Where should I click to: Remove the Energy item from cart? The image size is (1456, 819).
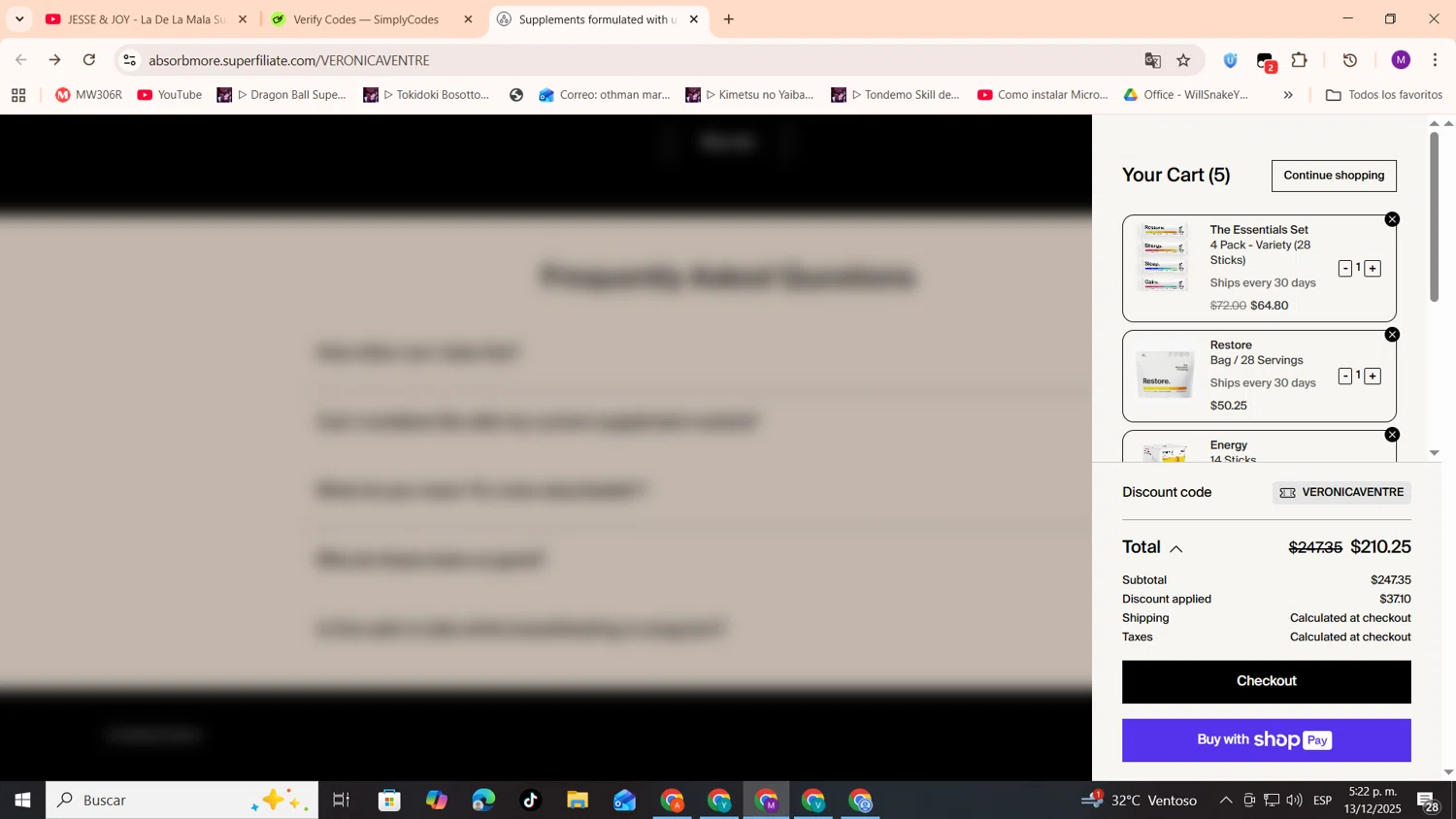1392,435
